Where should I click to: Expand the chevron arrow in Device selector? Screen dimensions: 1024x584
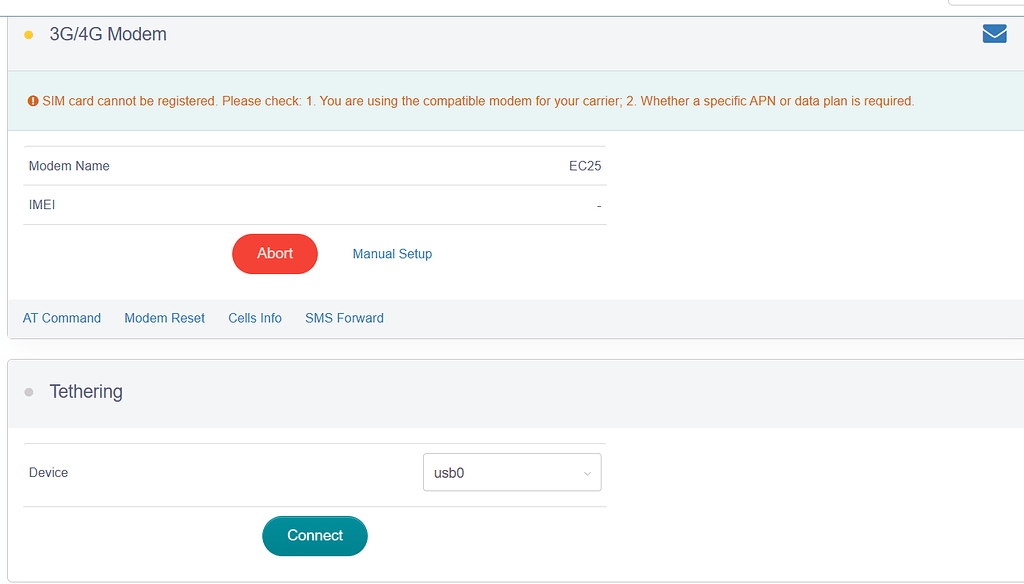coord(587,474)
